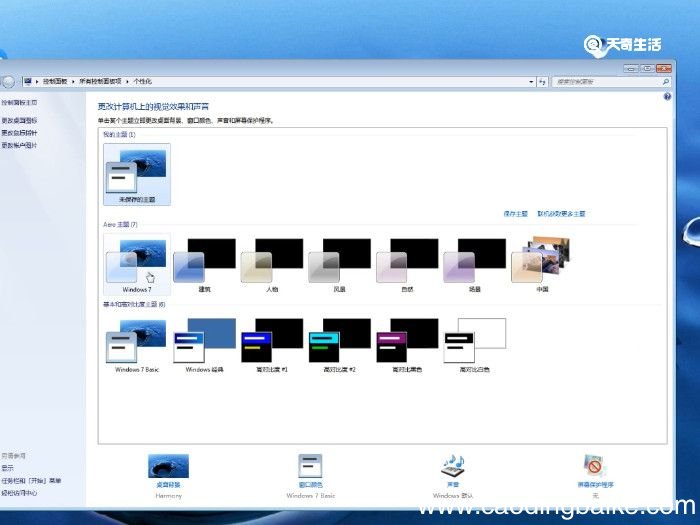
Task: Expand arrow before 控制面板 breadcrumb
Action: point(37,82)
